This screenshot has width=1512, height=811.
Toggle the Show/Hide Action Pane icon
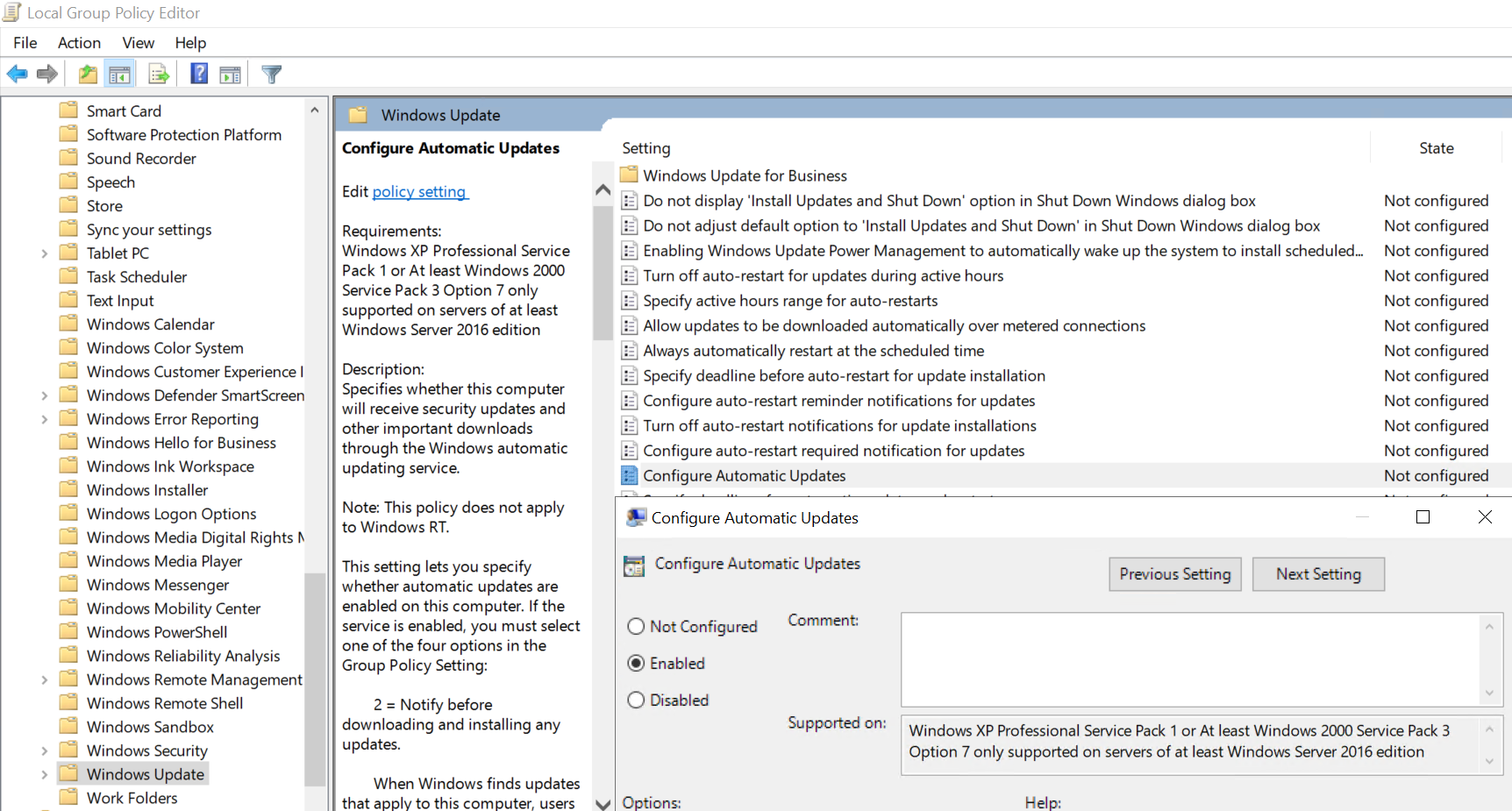click(231, 75)
